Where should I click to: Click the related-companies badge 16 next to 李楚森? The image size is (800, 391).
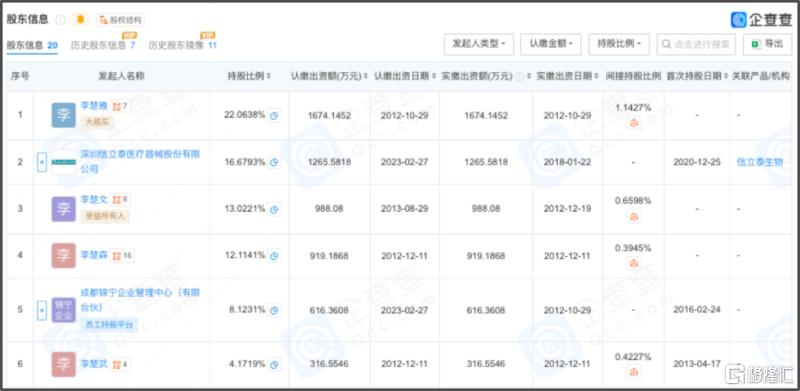123,256
